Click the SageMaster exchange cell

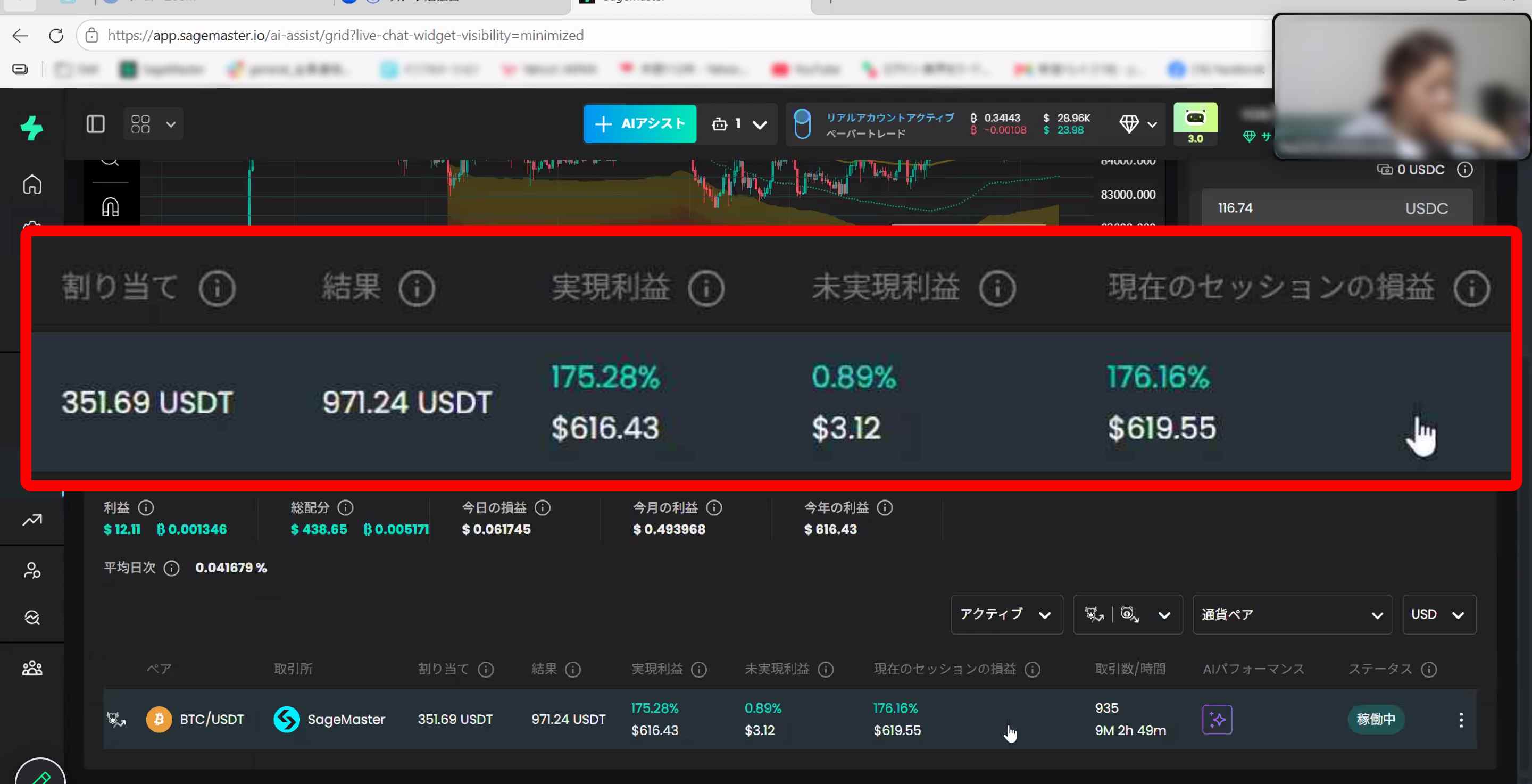click(x=329, y=719)
